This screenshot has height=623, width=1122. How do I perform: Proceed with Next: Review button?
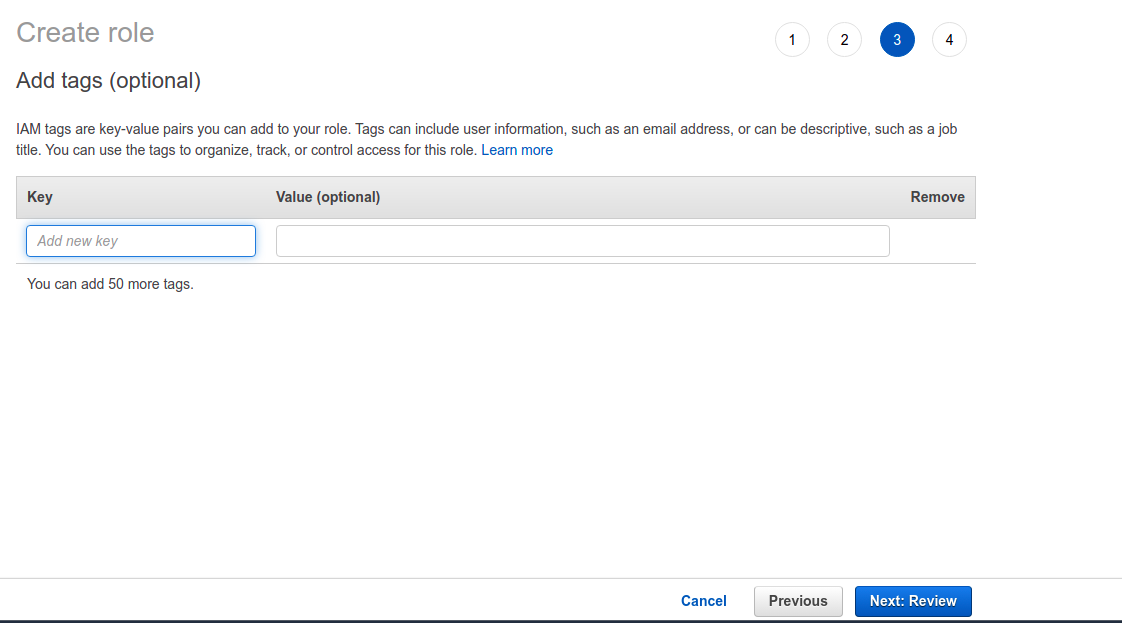pos(913,601)
